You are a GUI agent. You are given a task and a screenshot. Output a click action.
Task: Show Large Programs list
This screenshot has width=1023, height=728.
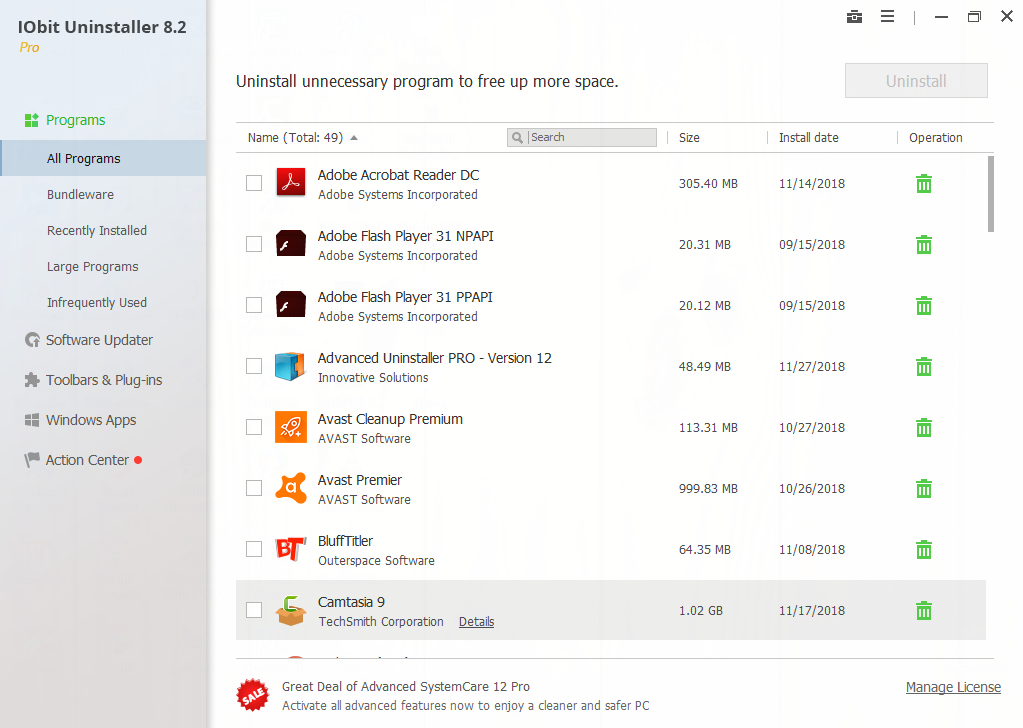(x=93, y=267)
